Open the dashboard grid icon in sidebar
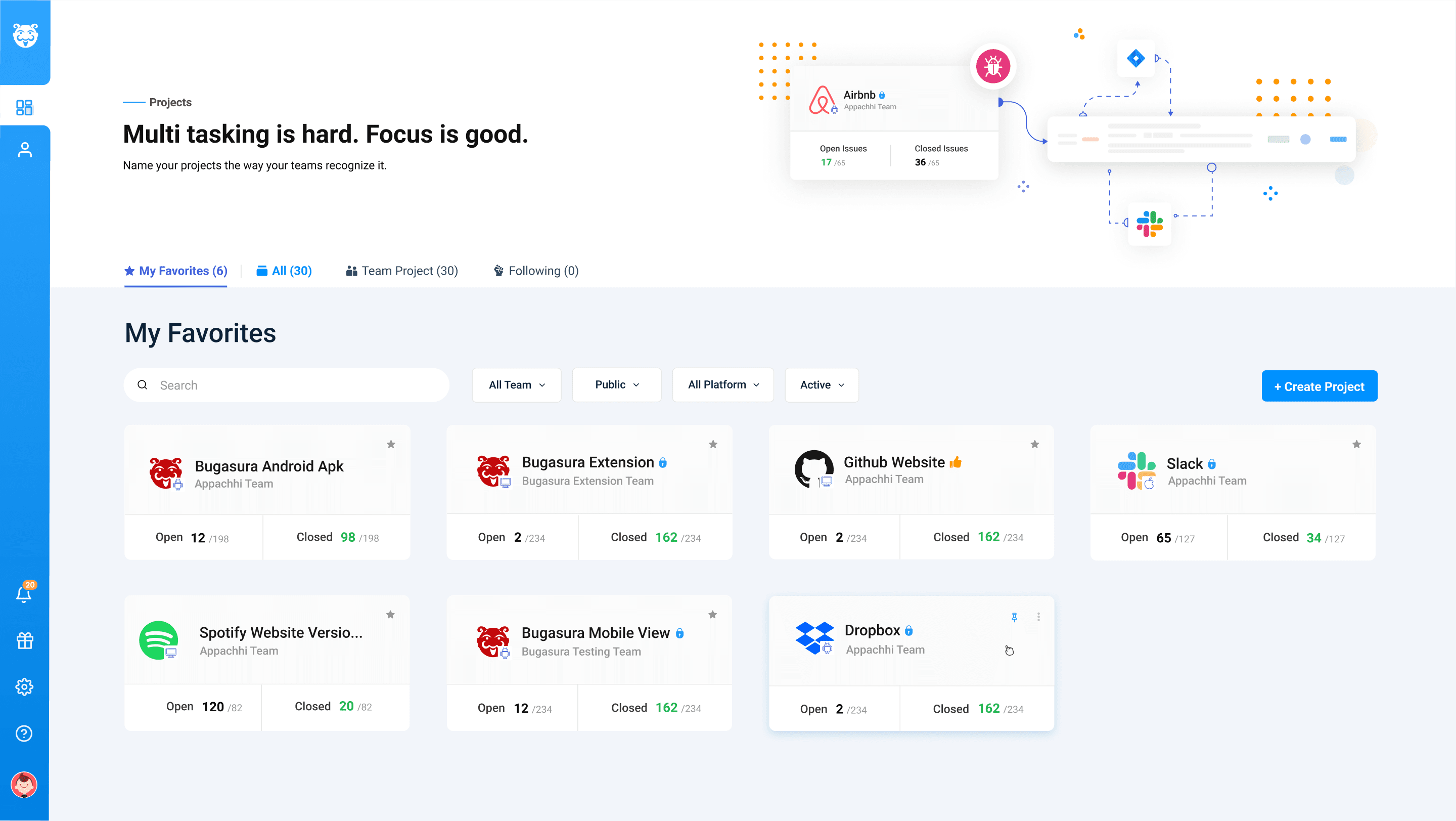 [x=24, y=107]
